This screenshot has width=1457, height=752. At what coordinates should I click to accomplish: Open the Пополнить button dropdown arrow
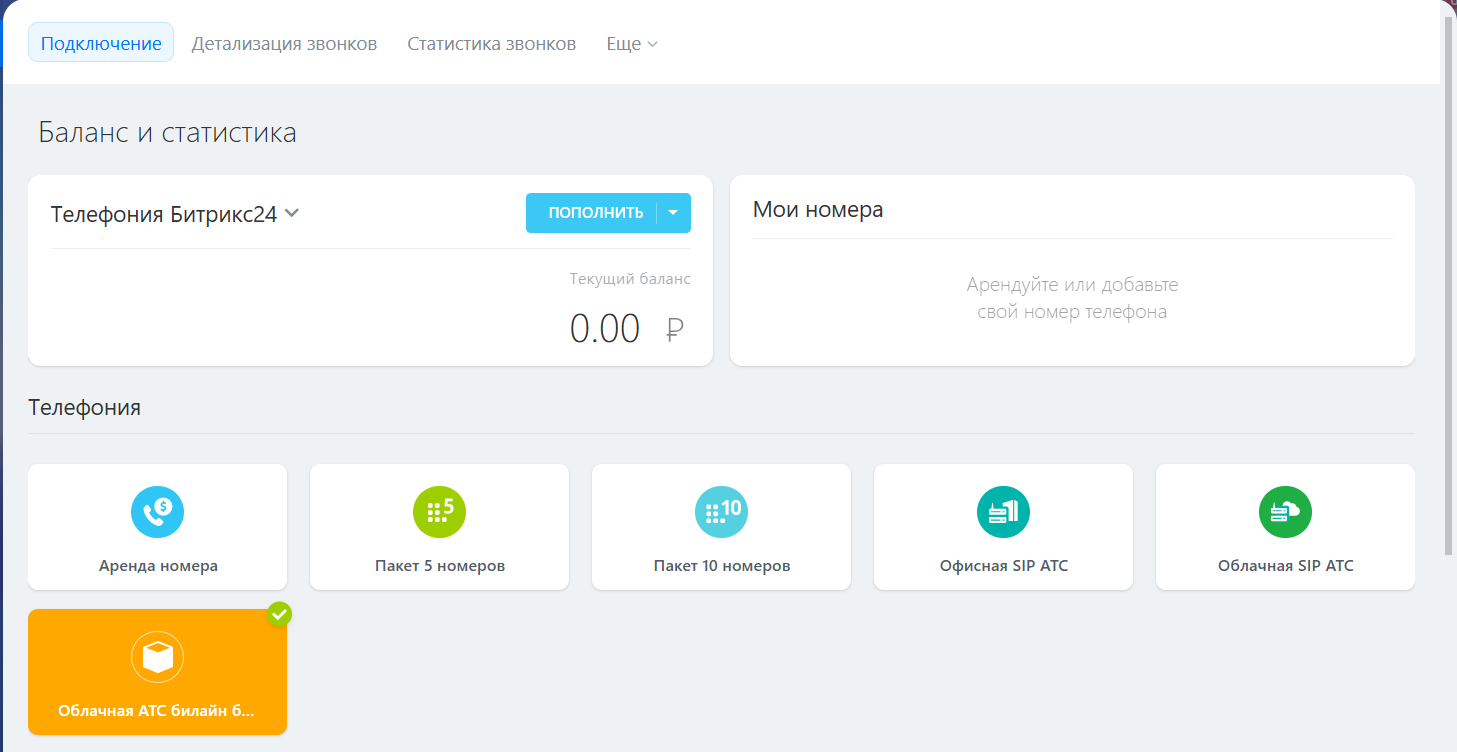pos(674,213)
